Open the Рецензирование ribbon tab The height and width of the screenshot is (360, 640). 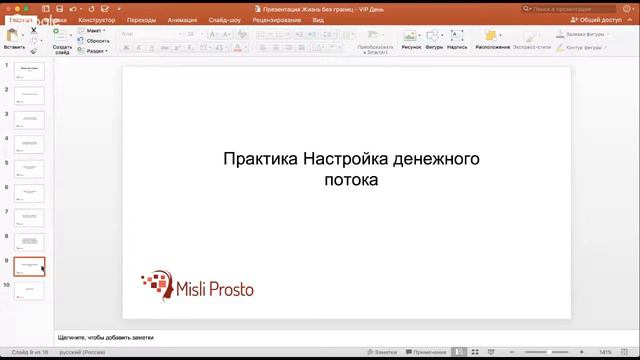click(x=277, y=20)
